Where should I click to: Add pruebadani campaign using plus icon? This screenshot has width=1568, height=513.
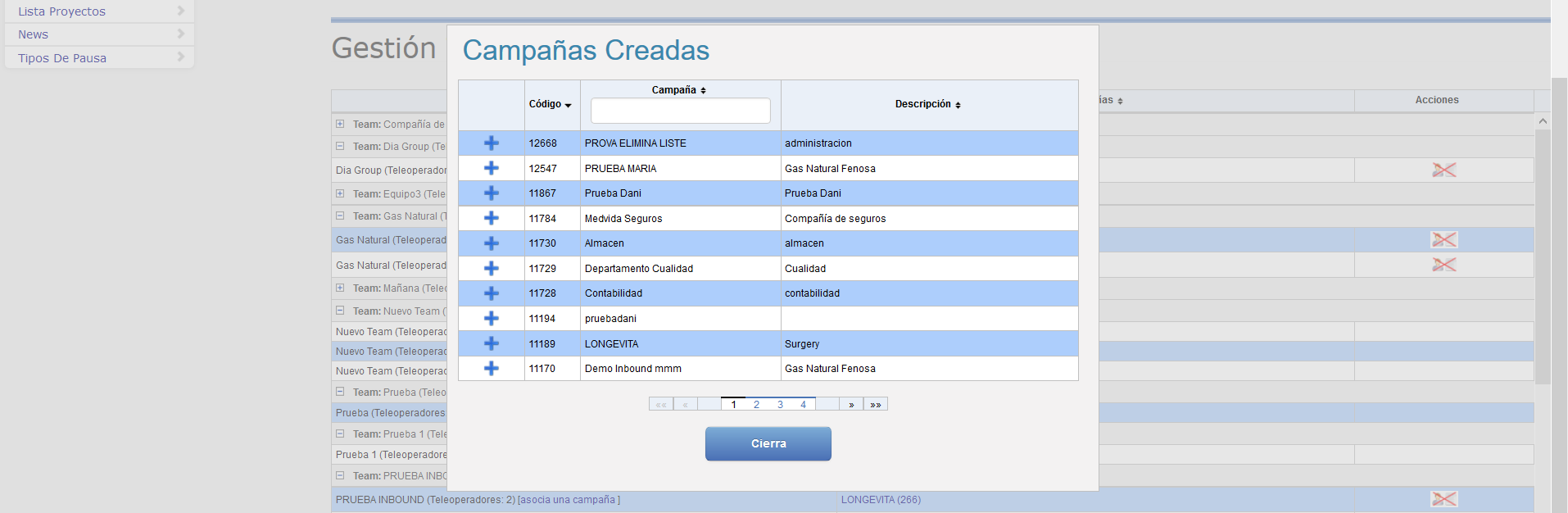(492, 318)
